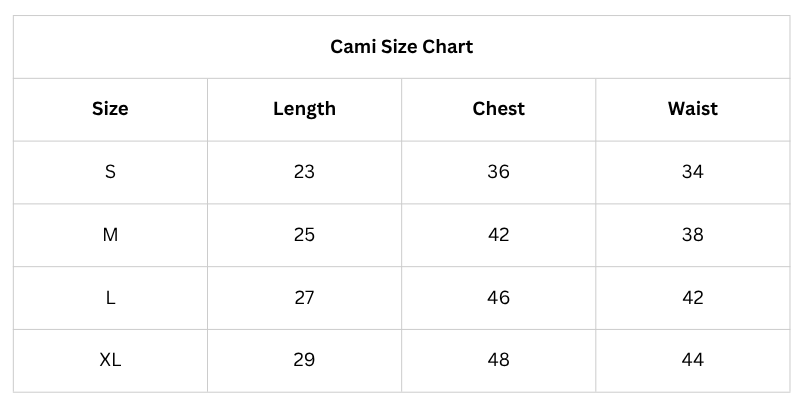Viewport: 800px width, 400px height.
Task: Click chest value 48 for size XL
Action: click(498, 360)
